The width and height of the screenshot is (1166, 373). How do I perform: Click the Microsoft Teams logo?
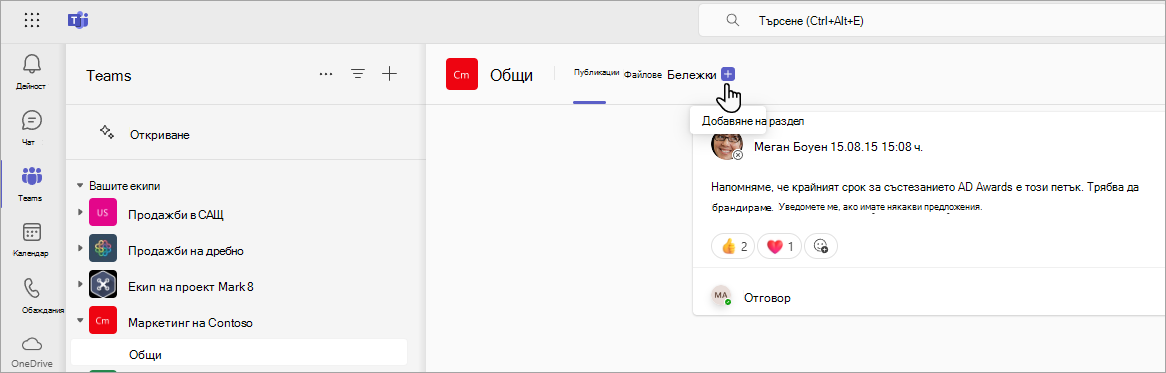[77, 20]
